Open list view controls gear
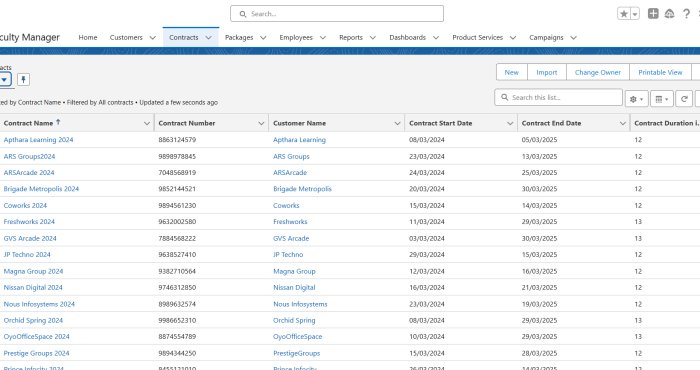 (x=636, y=99)
